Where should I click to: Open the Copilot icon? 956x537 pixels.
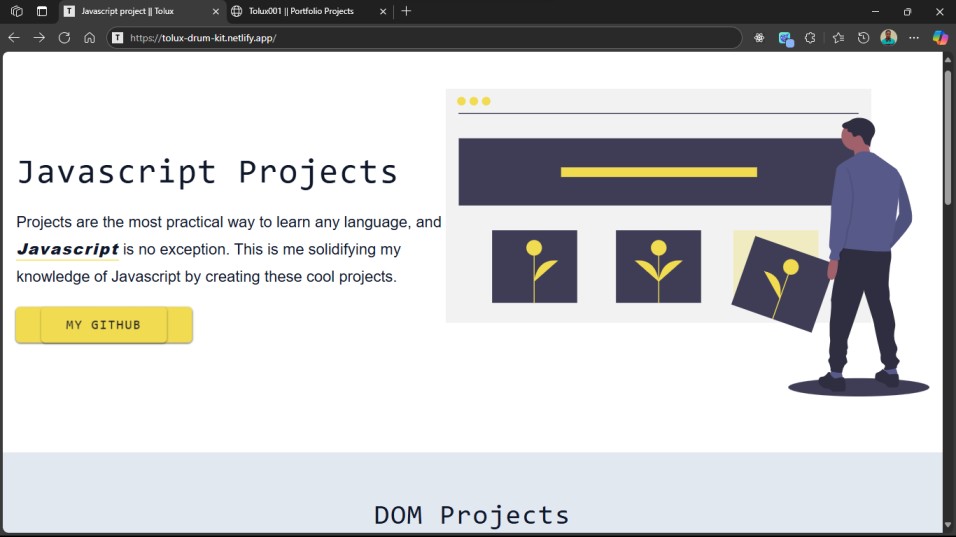(x=940, y=38)
